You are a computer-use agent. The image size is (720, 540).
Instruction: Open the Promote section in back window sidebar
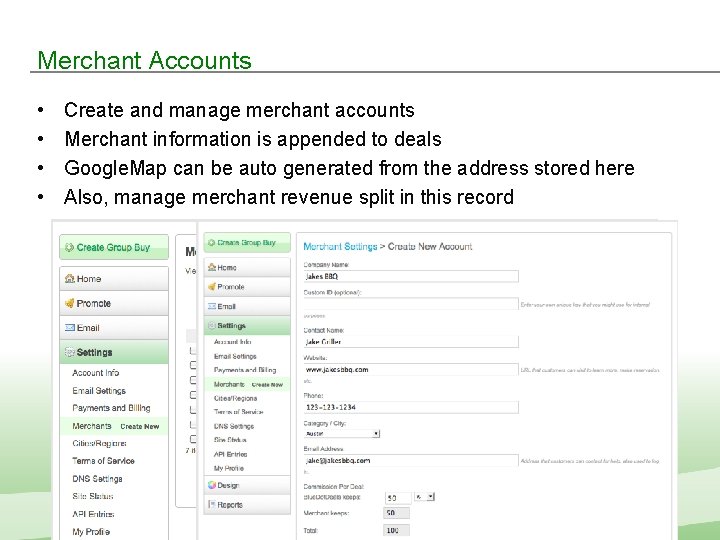114,303
